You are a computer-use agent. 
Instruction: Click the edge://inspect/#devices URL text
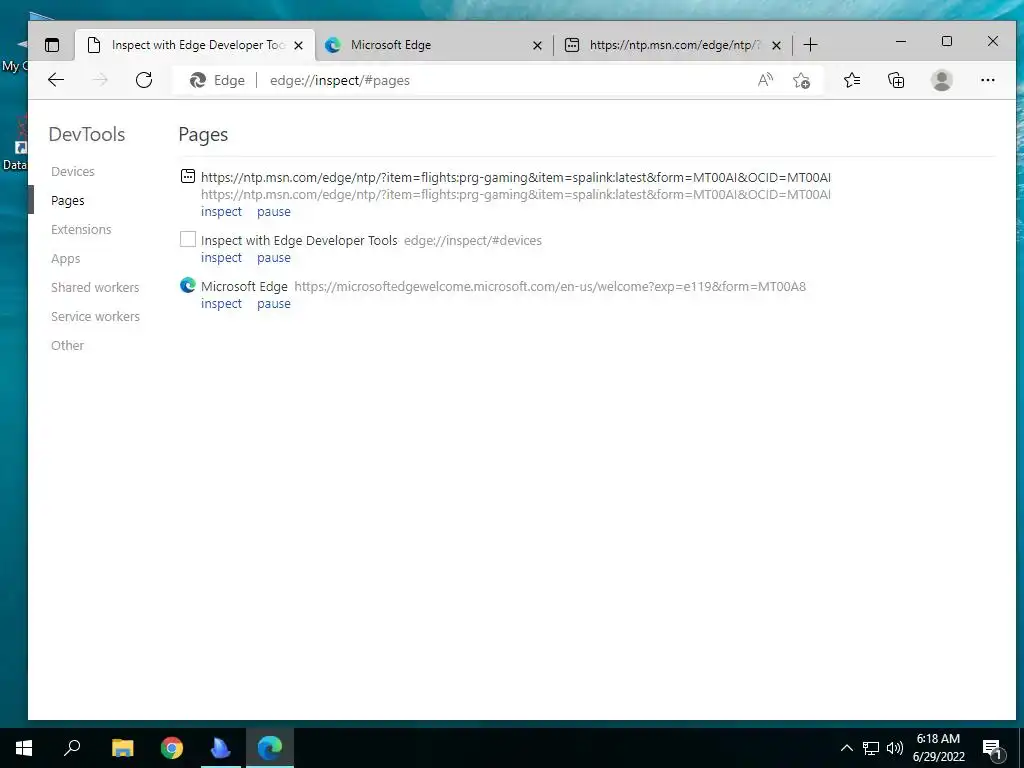(473, 240)
